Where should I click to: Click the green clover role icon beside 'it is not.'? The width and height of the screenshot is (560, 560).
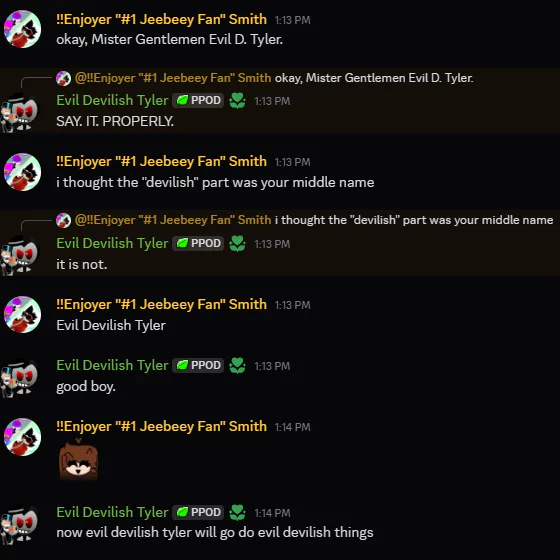tap(237, 244)
